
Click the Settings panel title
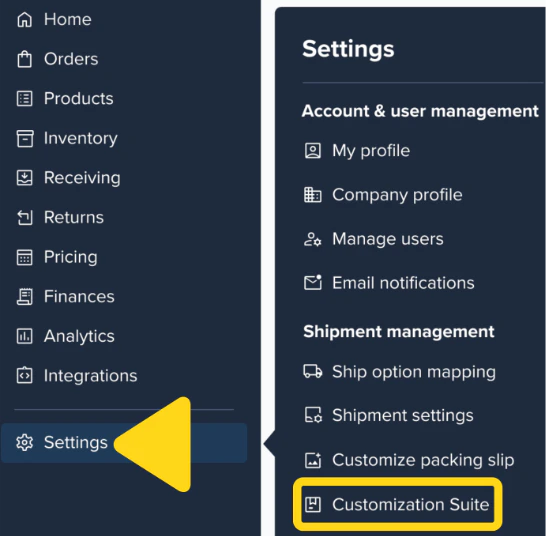click(x=348, y=49)
